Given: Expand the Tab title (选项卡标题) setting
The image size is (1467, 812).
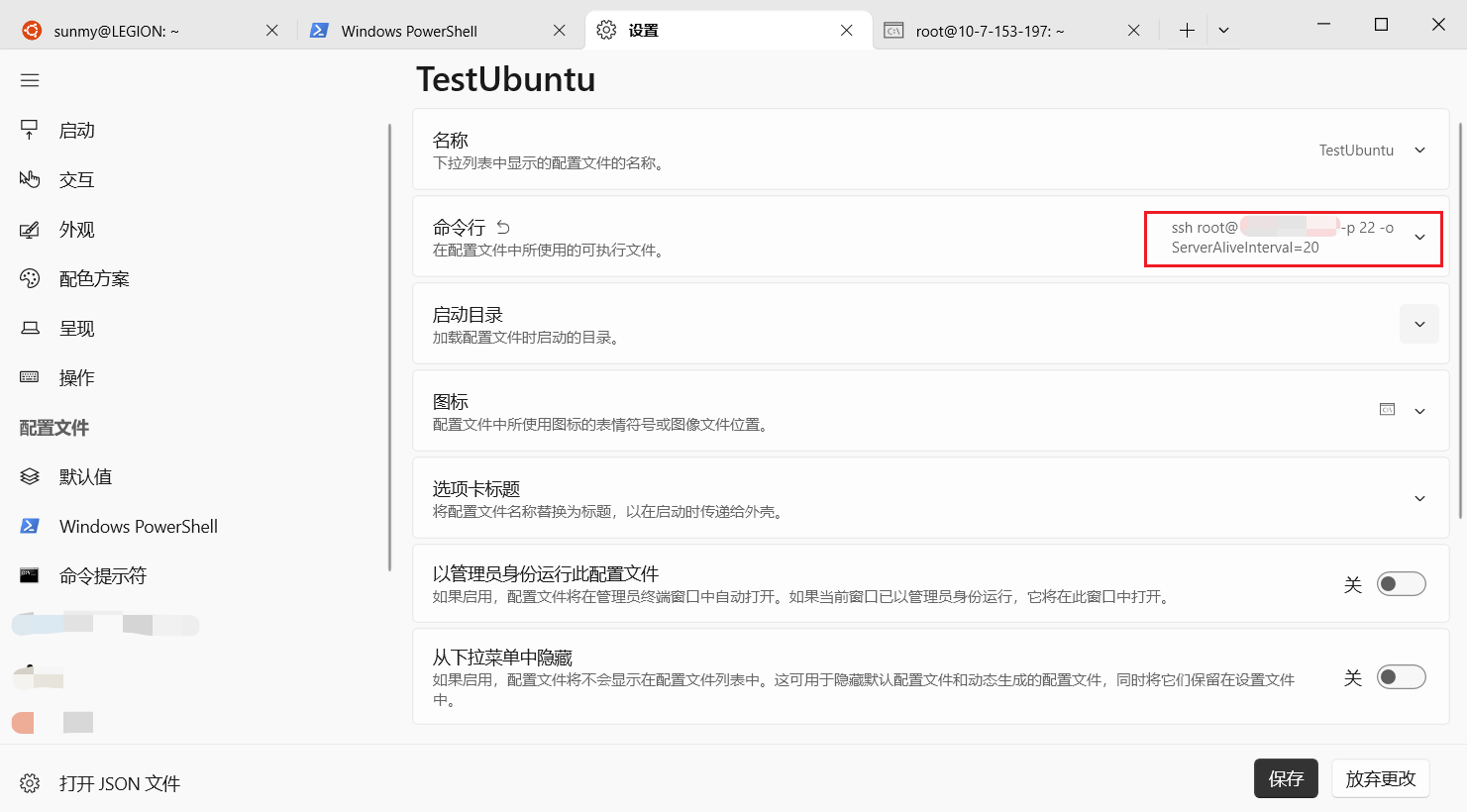Looking at the screenshot, I should point(1419,499).
